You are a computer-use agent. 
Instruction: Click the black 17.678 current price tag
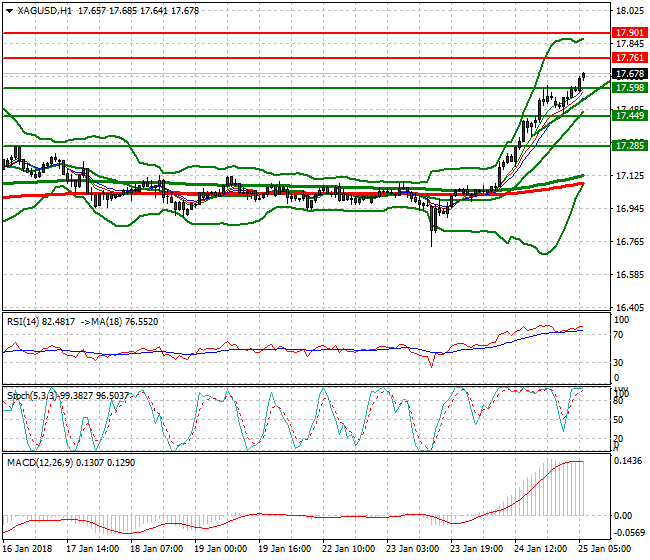629,74
